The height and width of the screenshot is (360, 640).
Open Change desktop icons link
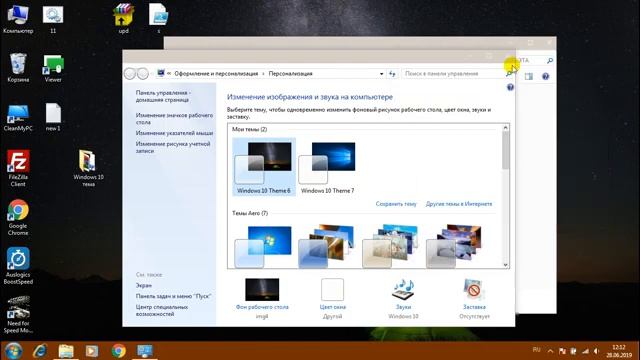pyautogui.click(x=174, y=119)
